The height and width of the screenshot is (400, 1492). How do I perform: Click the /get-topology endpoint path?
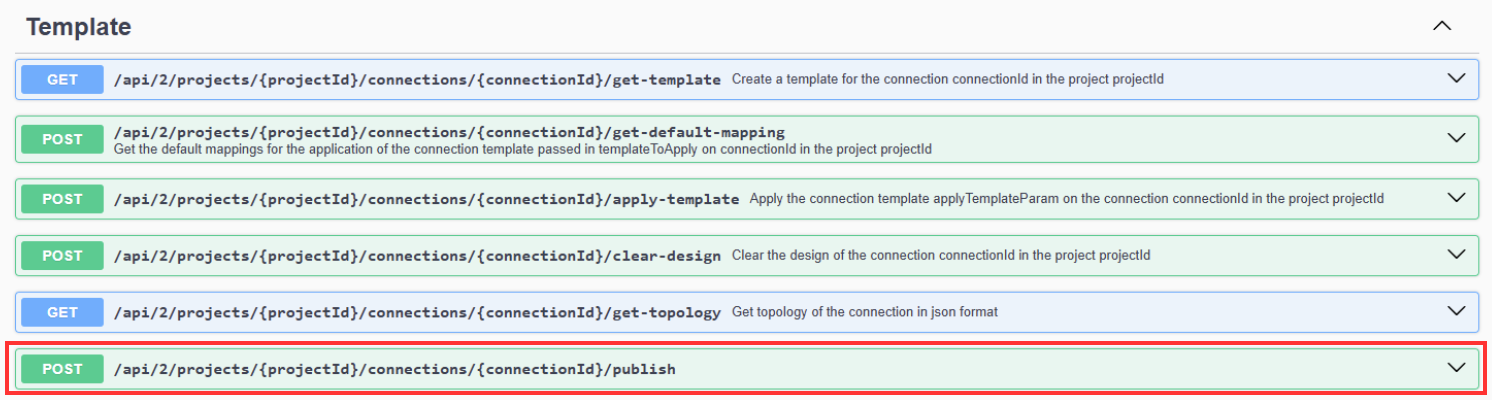point(418,313)
